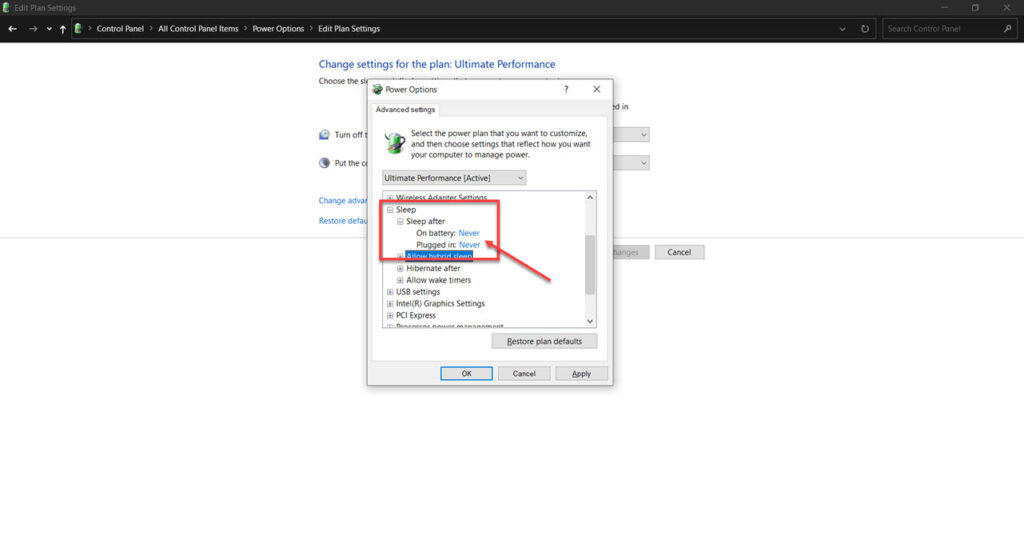
Task: Expand address bar history dropdown
Action: pos(842,29)
